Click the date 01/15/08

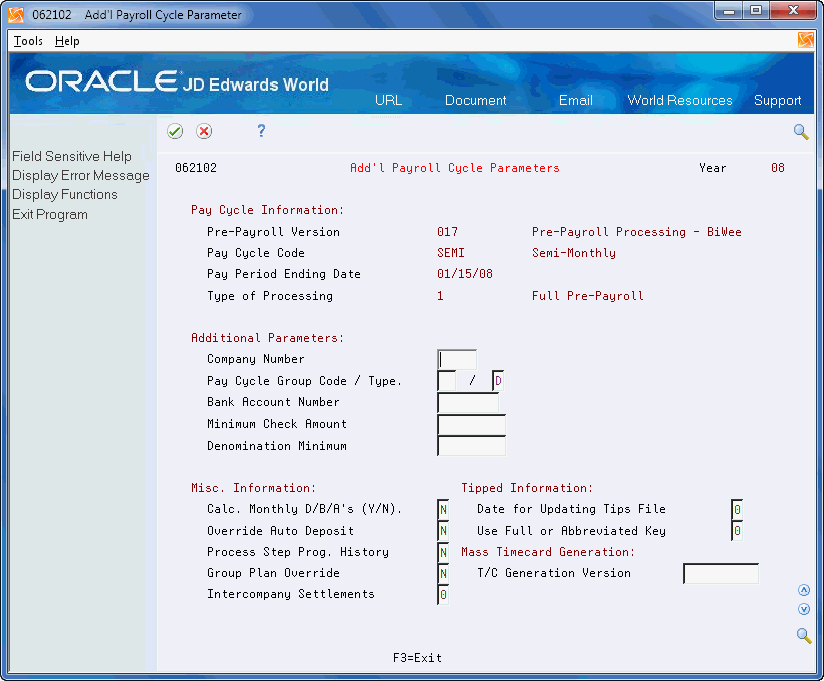[465, 274]
